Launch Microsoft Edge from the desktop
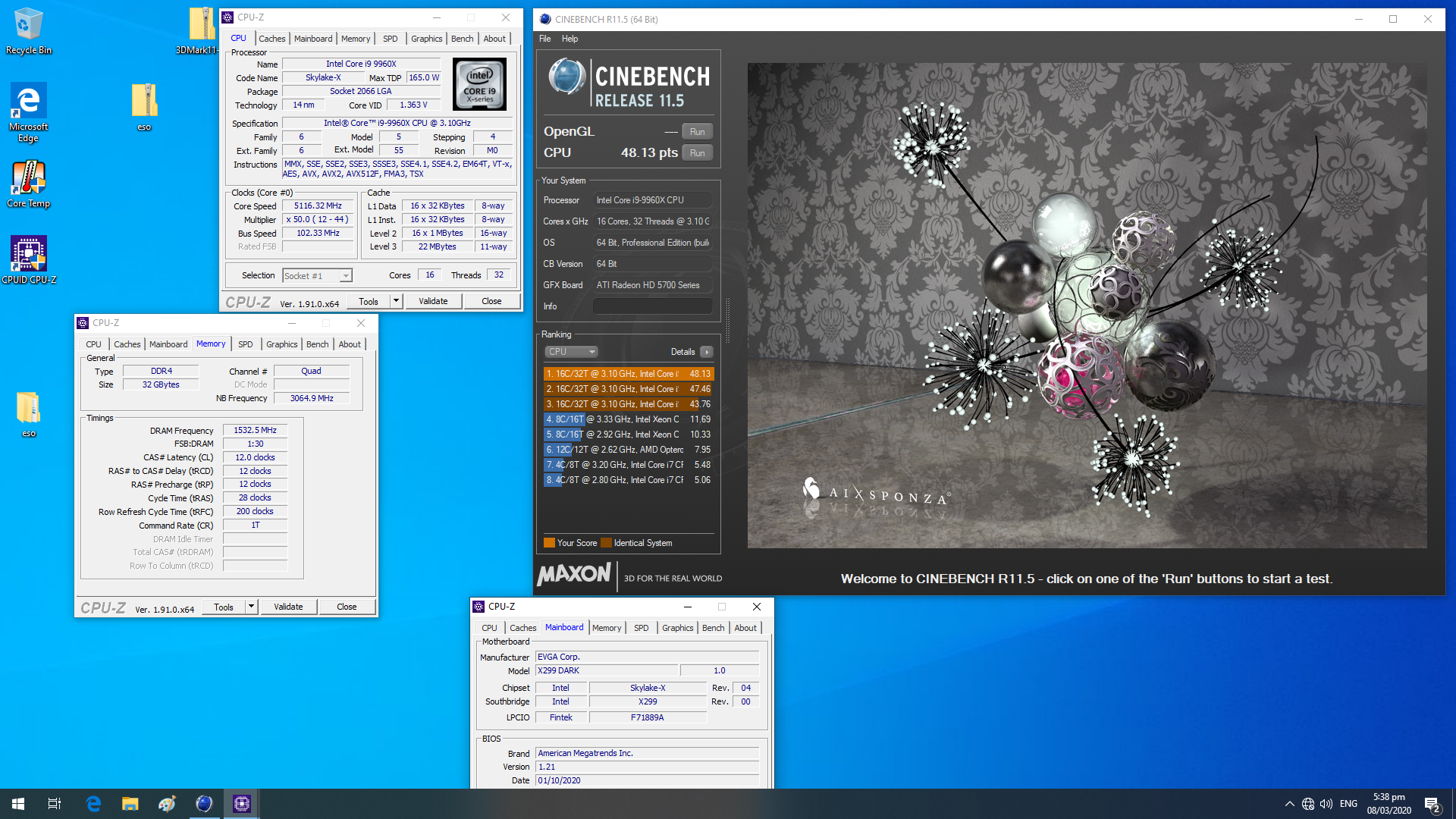This screenshot has height=819, width=1456. (x=28, y=112)
